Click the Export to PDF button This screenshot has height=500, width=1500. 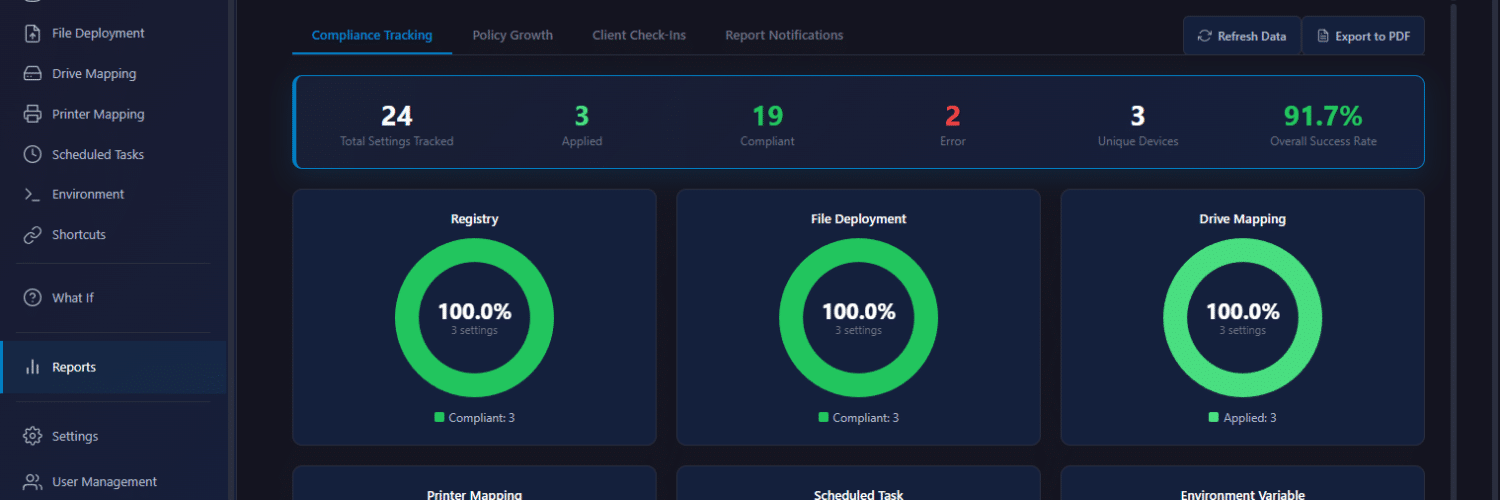1362,36
